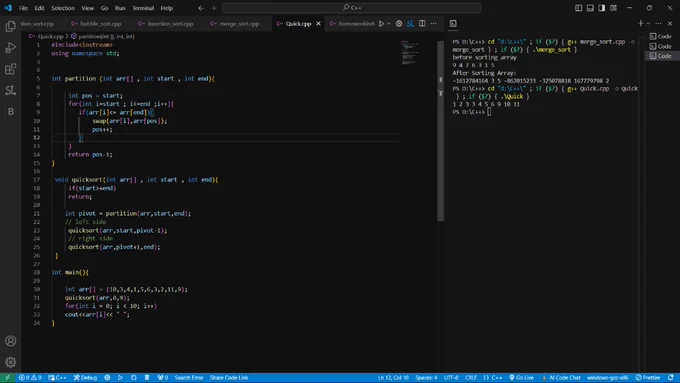The width and height of the screenshot is (680, 383).
Task: Open errors and warnings in status bar
Action: click(x=30, y=377)
